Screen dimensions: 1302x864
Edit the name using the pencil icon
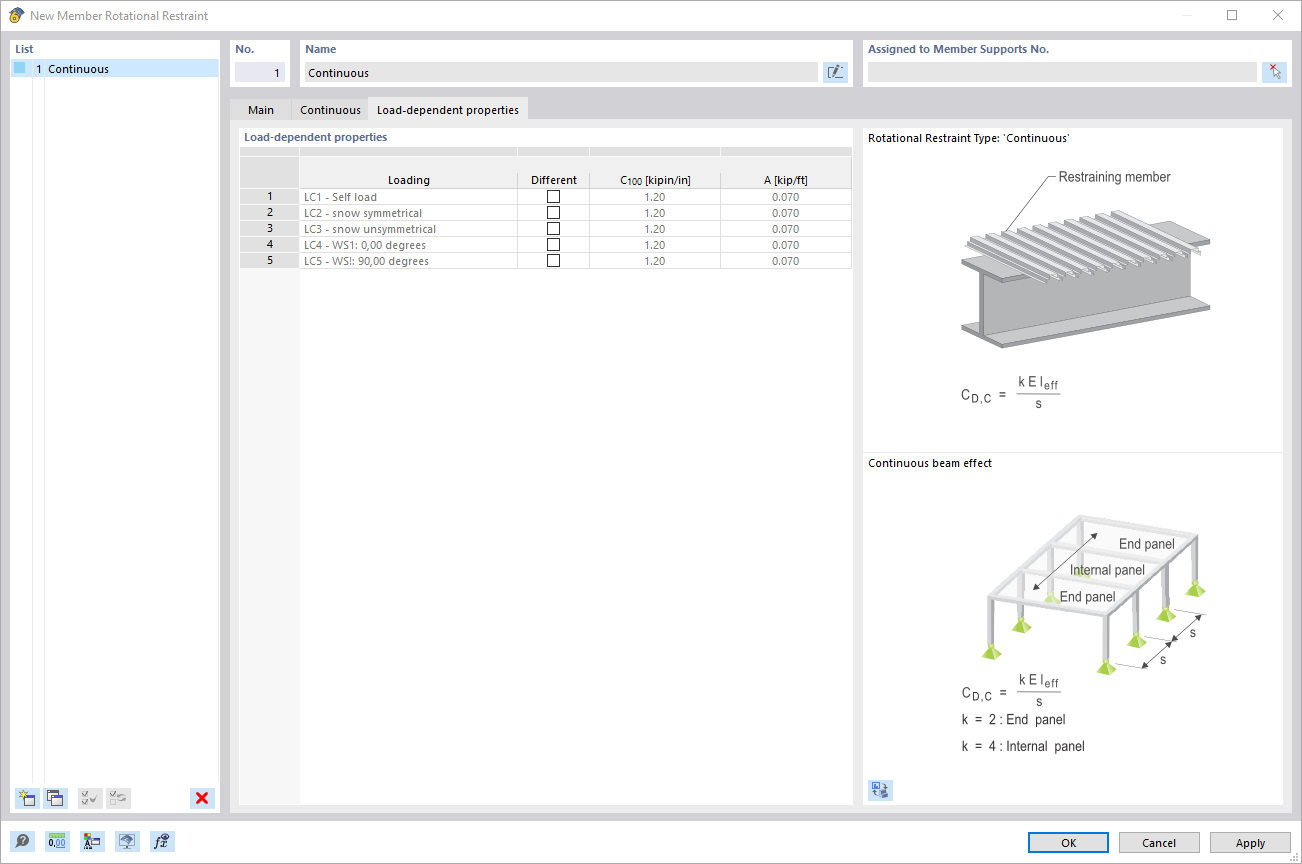pos(835,71)
